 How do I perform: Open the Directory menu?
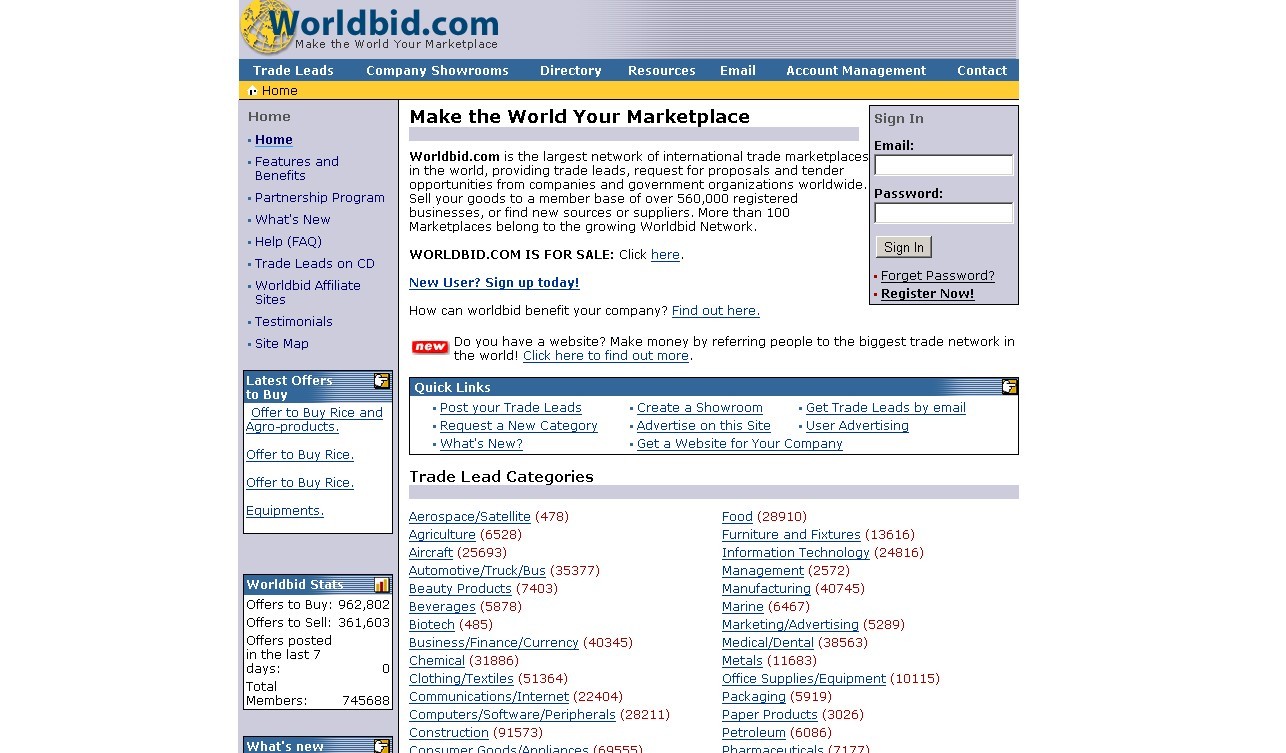pos(571,70)
